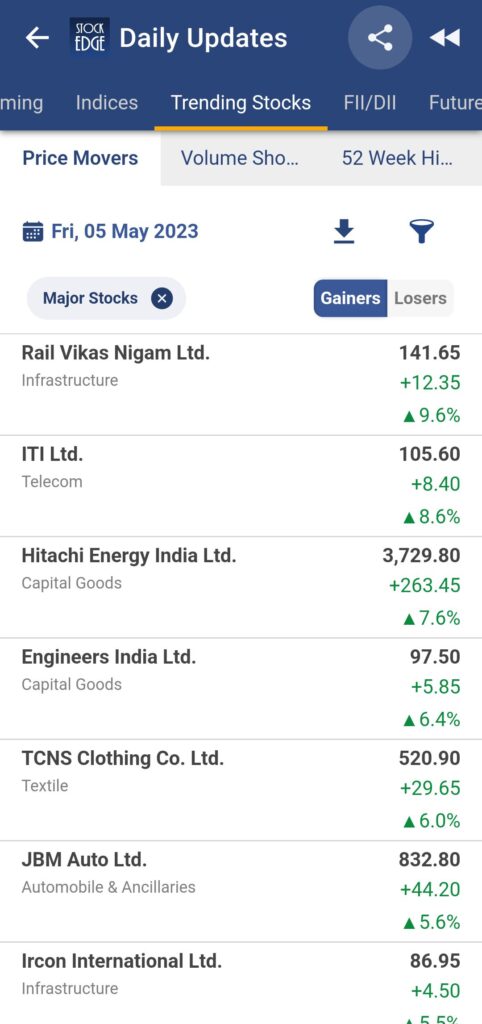The image size is (482, 1024).
Task: Download the price movers list
Action: tap(344, 232)
